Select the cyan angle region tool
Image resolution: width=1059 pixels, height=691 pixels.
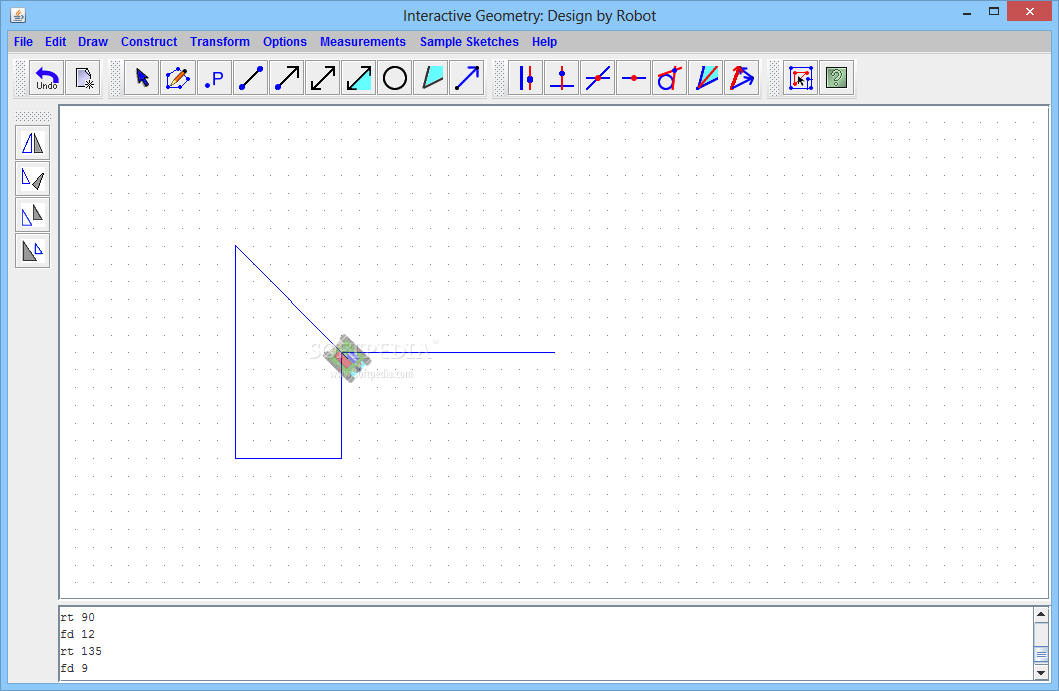pos(431,78)
